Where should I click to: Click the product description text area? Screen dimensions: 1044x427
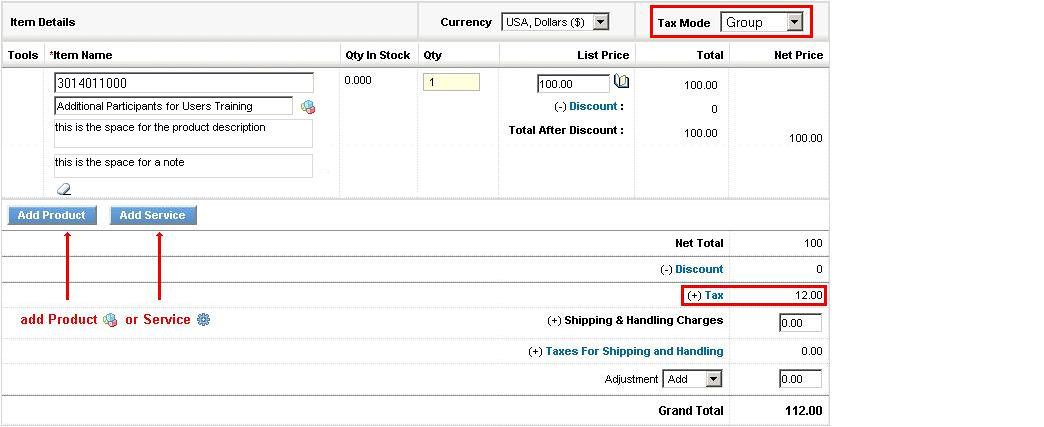coord(183,133)
